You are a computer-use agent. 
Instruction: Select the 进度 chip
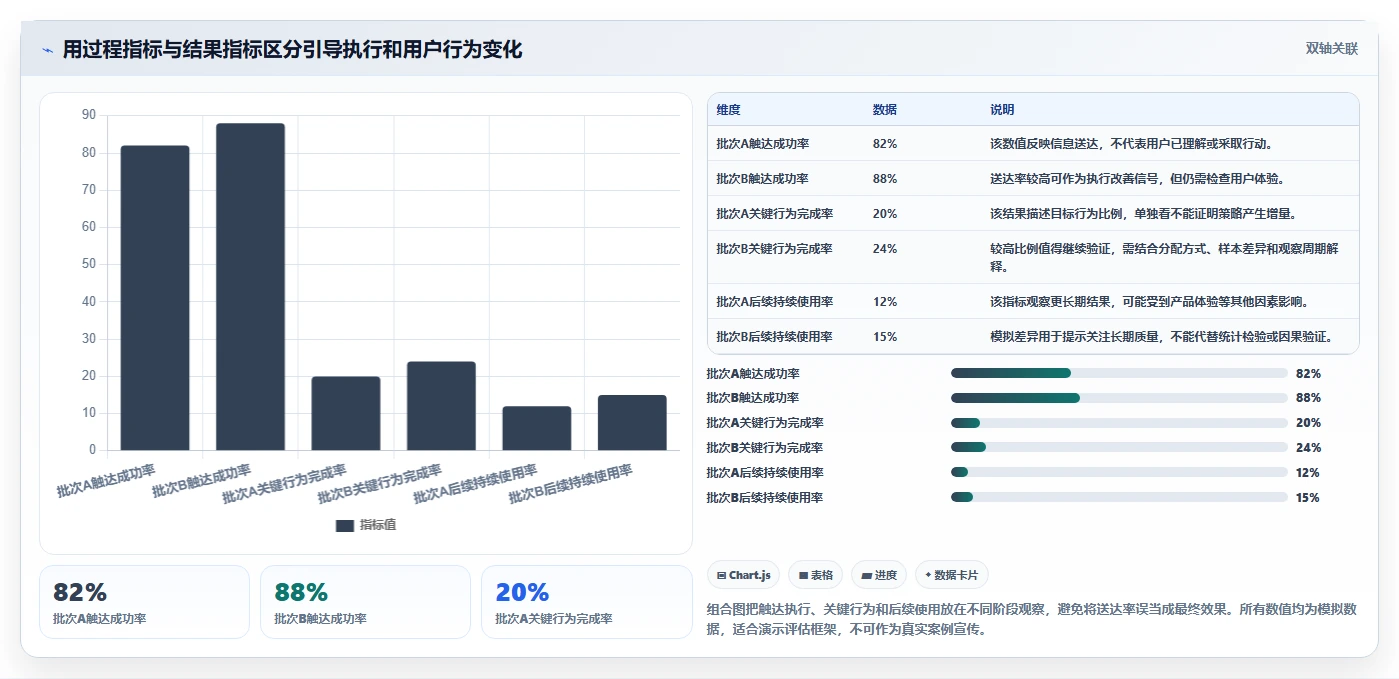pyautogui.click(x=879, y=575)
